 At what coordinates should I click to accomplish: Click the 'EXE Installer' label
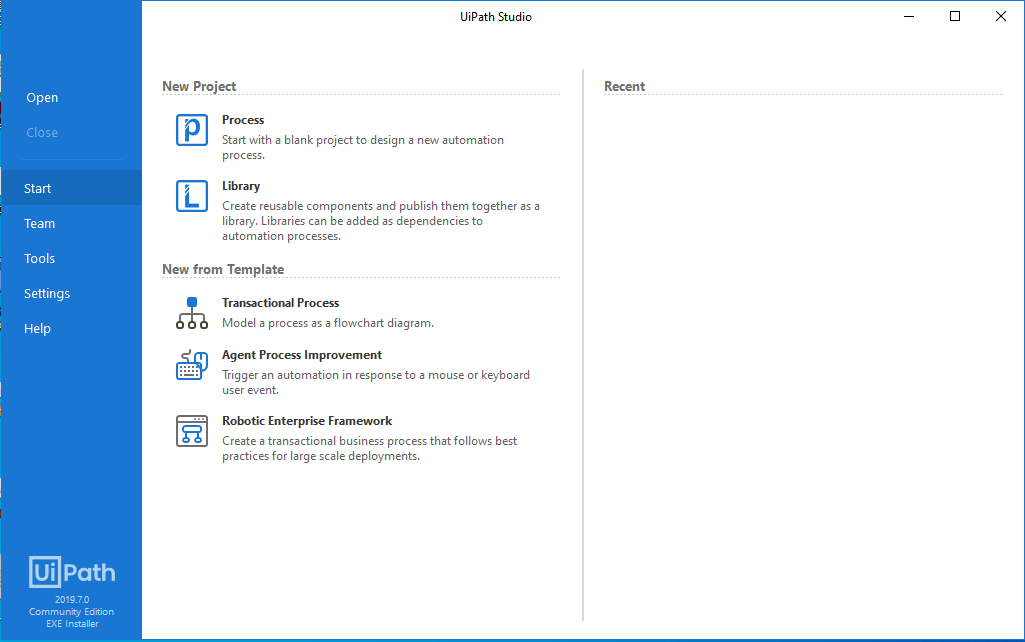click(72, 624)
